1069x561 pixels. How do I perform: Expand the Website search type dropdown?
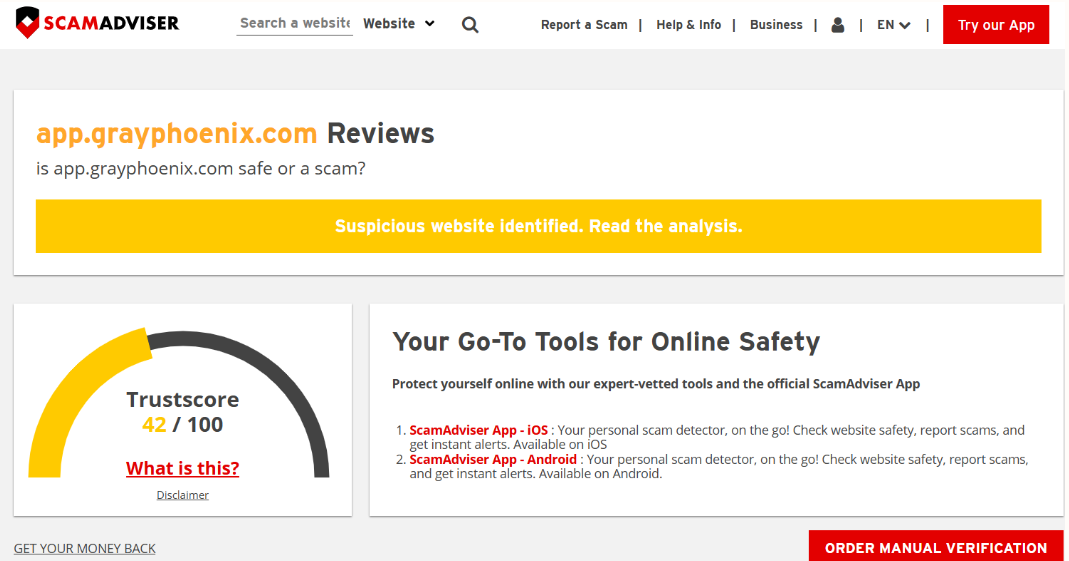pos(399,23)
